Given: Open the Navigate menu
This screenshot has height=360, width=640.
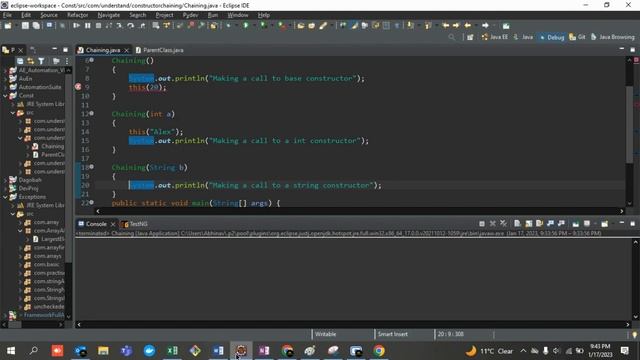Looking at the screenshot, I should [x=109, y=15].
